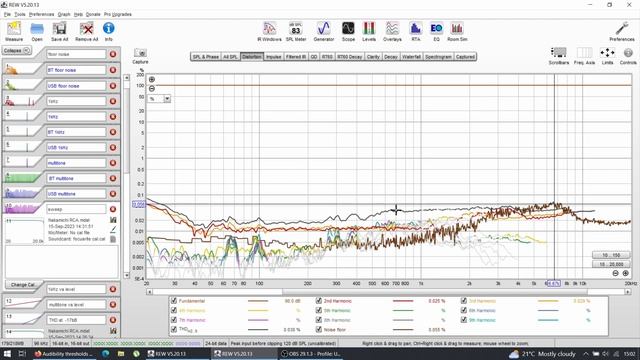
Task: Set range with 10 .. 150 button
Action: tap(611, 255)
